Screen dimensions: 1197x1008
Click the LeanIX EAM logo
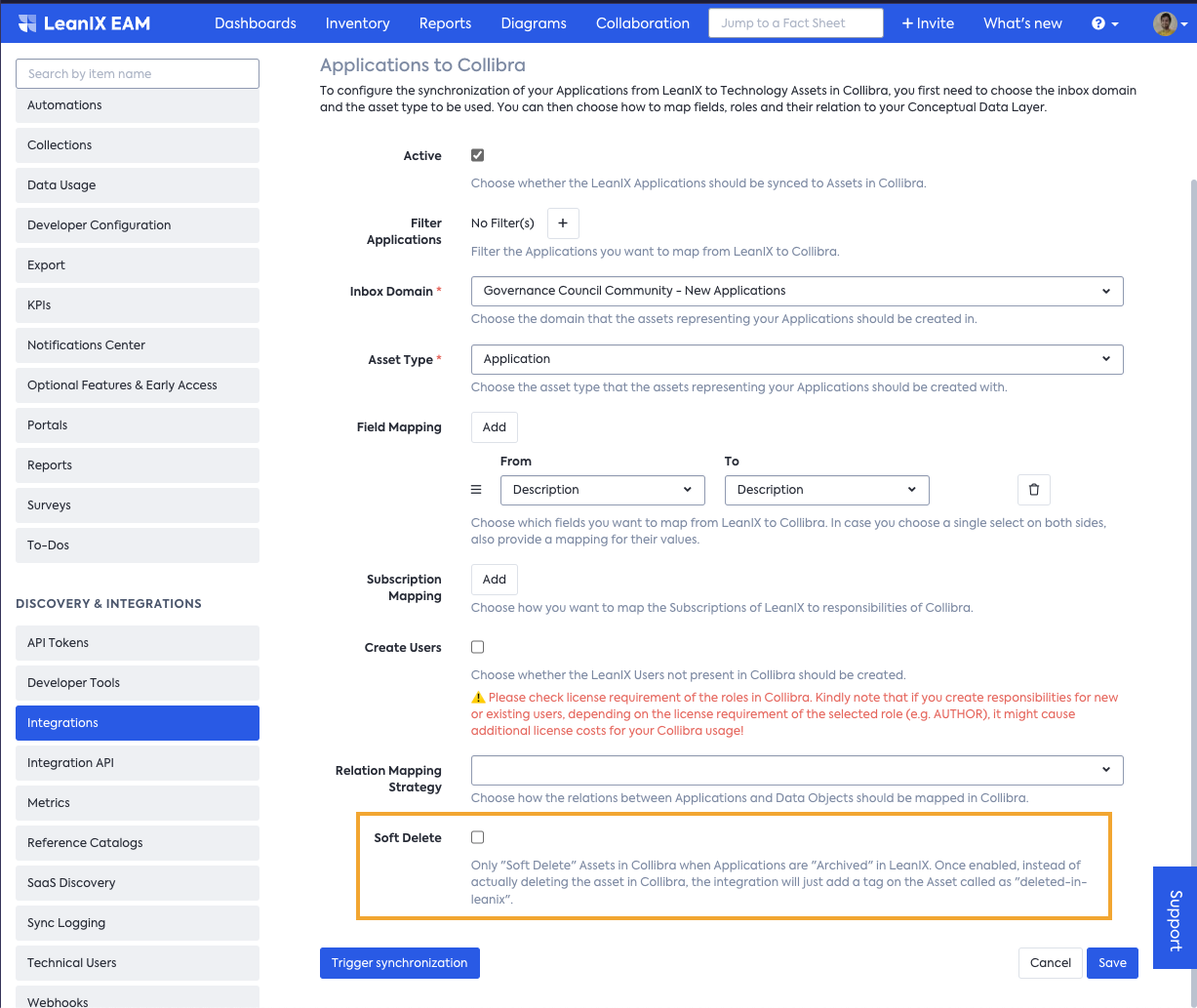pyautogui.click(x=84, y=22)
